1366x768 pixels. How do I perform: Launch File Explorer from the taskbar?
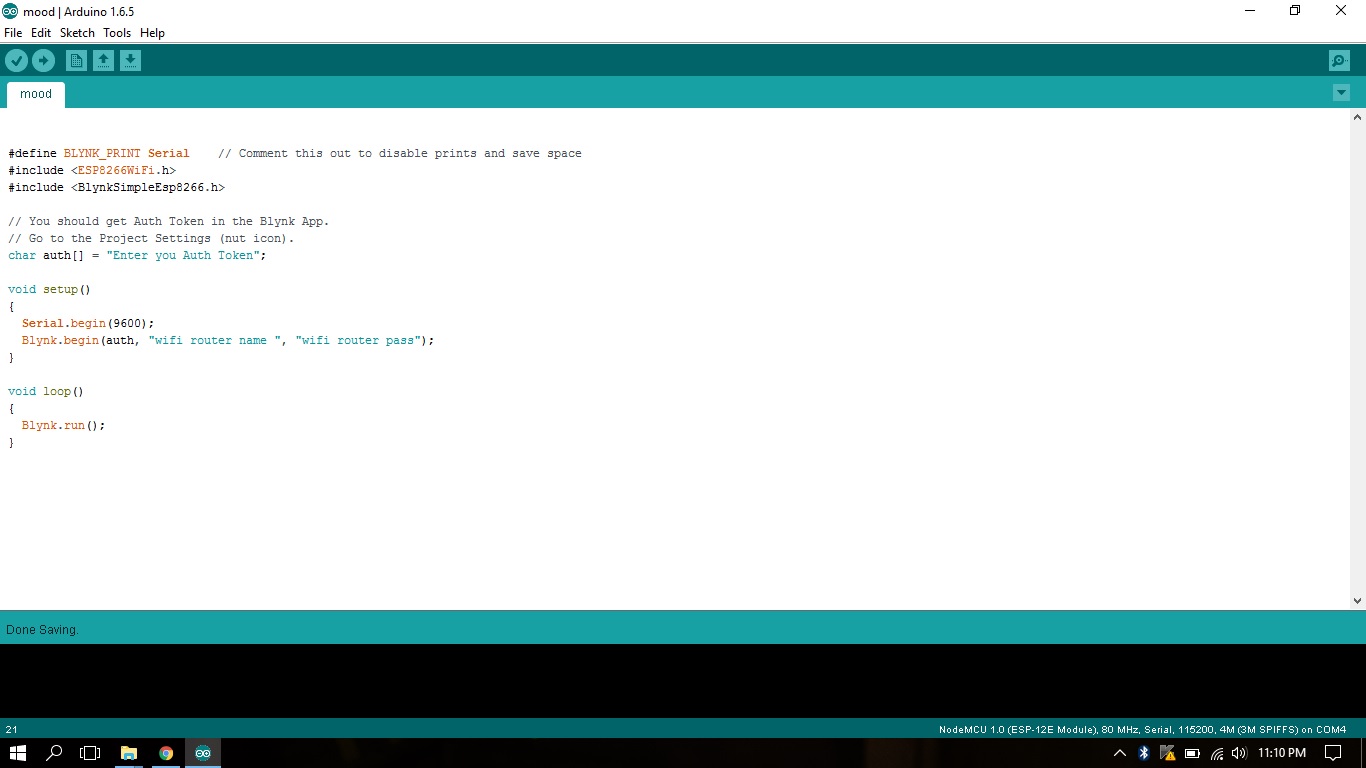pos(129,753)
